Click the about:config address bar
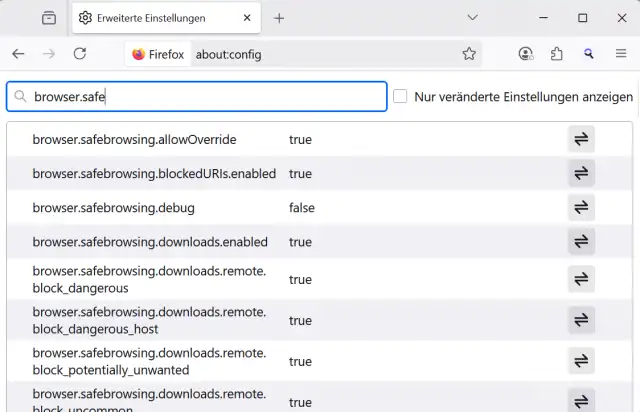 [x=320, y=54]
